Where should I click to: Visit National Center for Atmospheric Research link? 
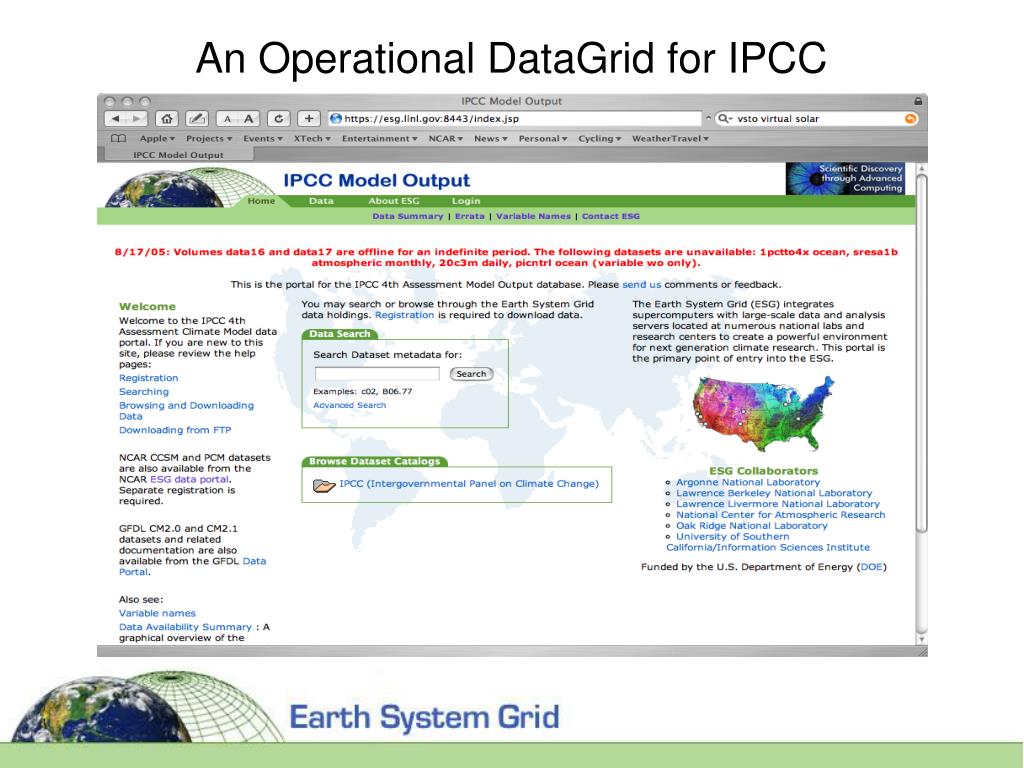pos(780,515)
